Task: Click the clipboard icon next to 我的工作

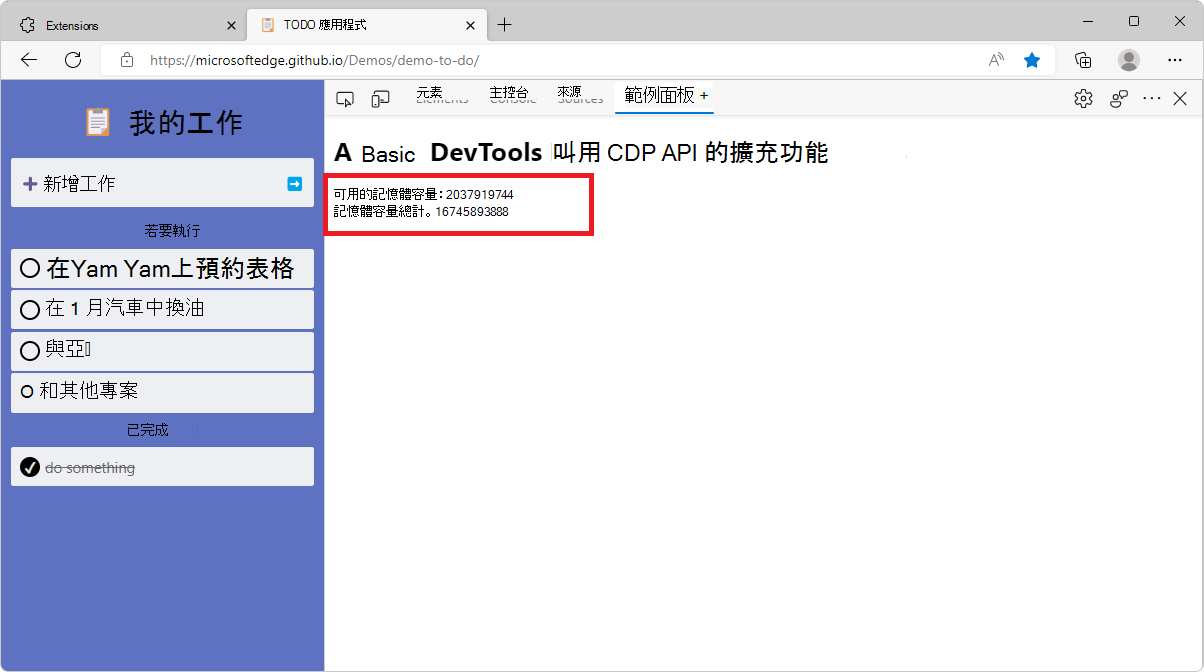Action: click(97, 121)
